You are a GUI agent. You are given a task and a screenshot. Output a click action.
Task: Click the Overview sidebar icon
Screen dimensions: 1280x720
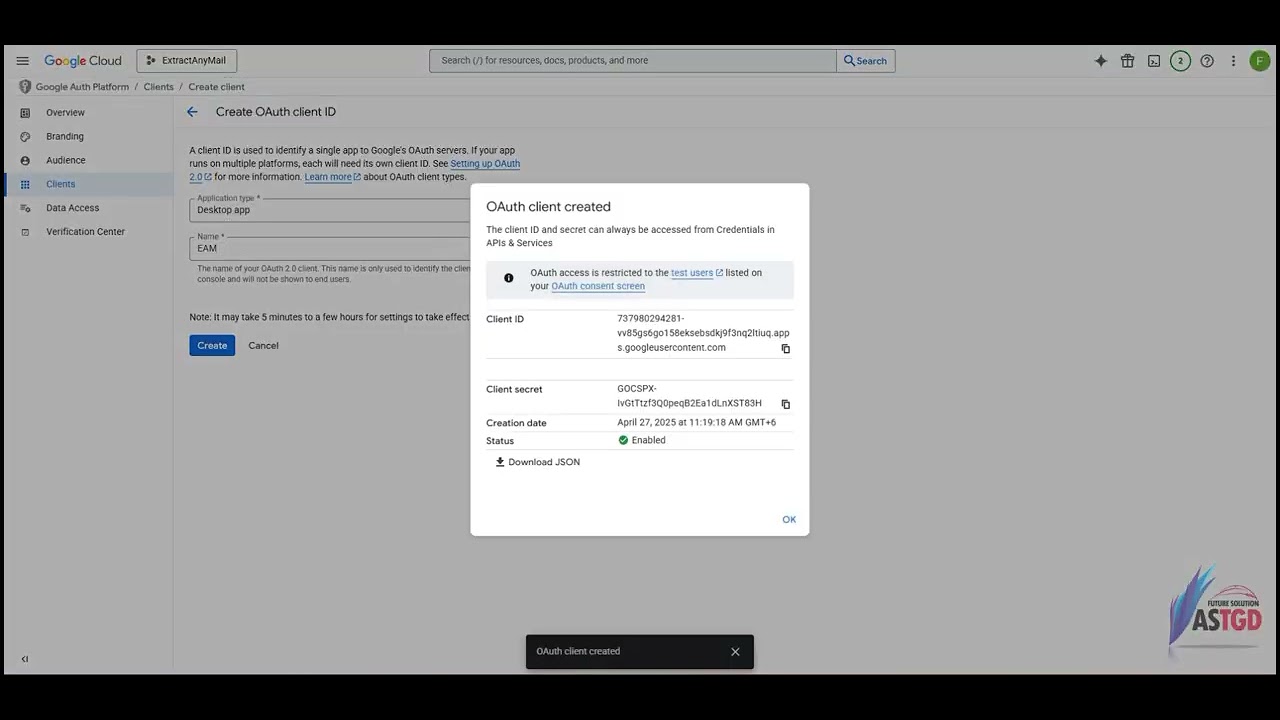(25, 113)
